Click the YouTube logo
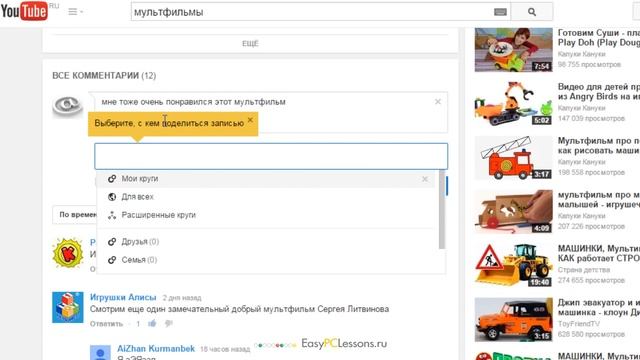The height and width of the screenshot is (360, 640). point(24,11)
